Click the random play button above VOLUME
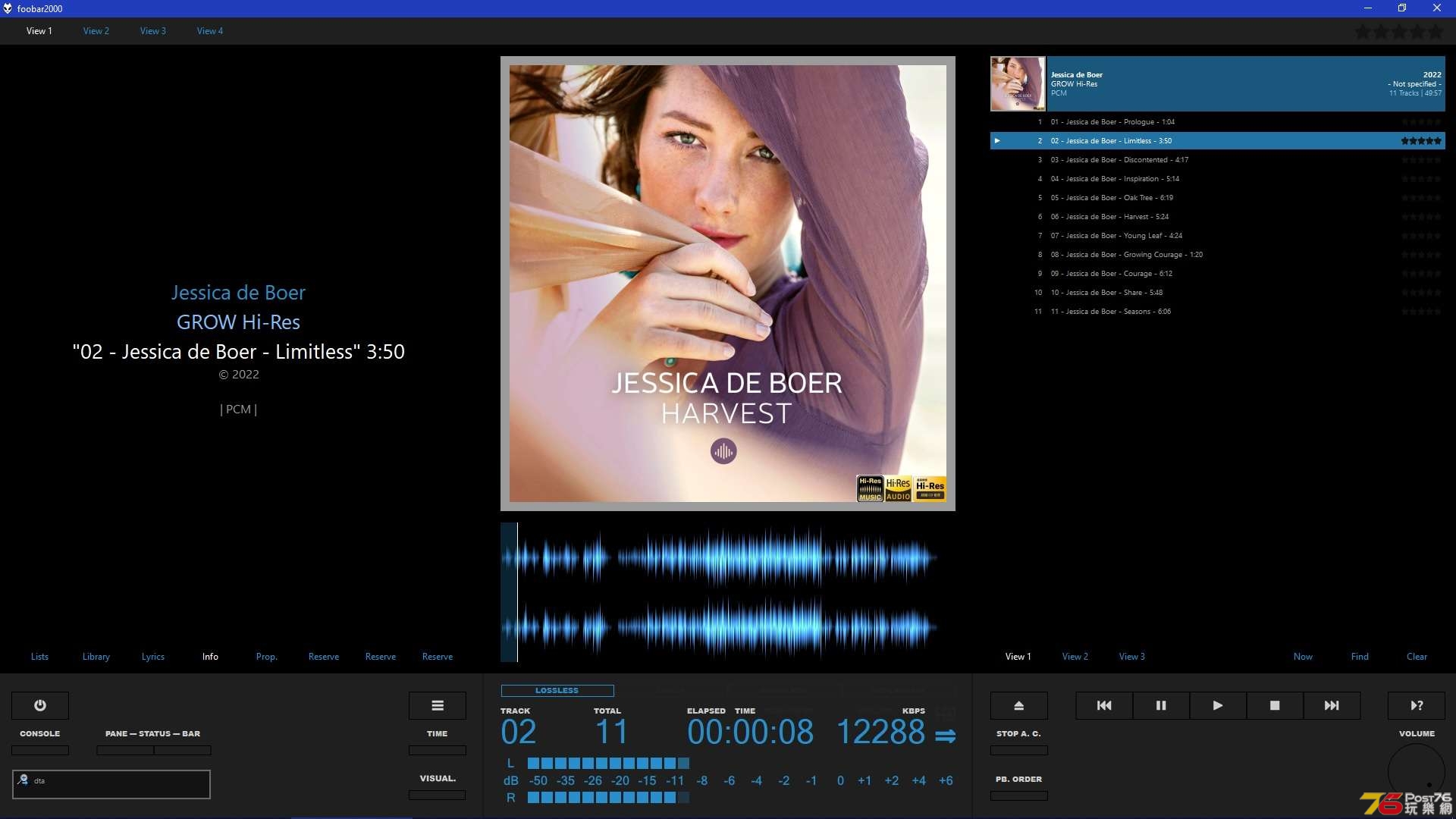The image size is (1456, 819). click(x=1417, y=705)
